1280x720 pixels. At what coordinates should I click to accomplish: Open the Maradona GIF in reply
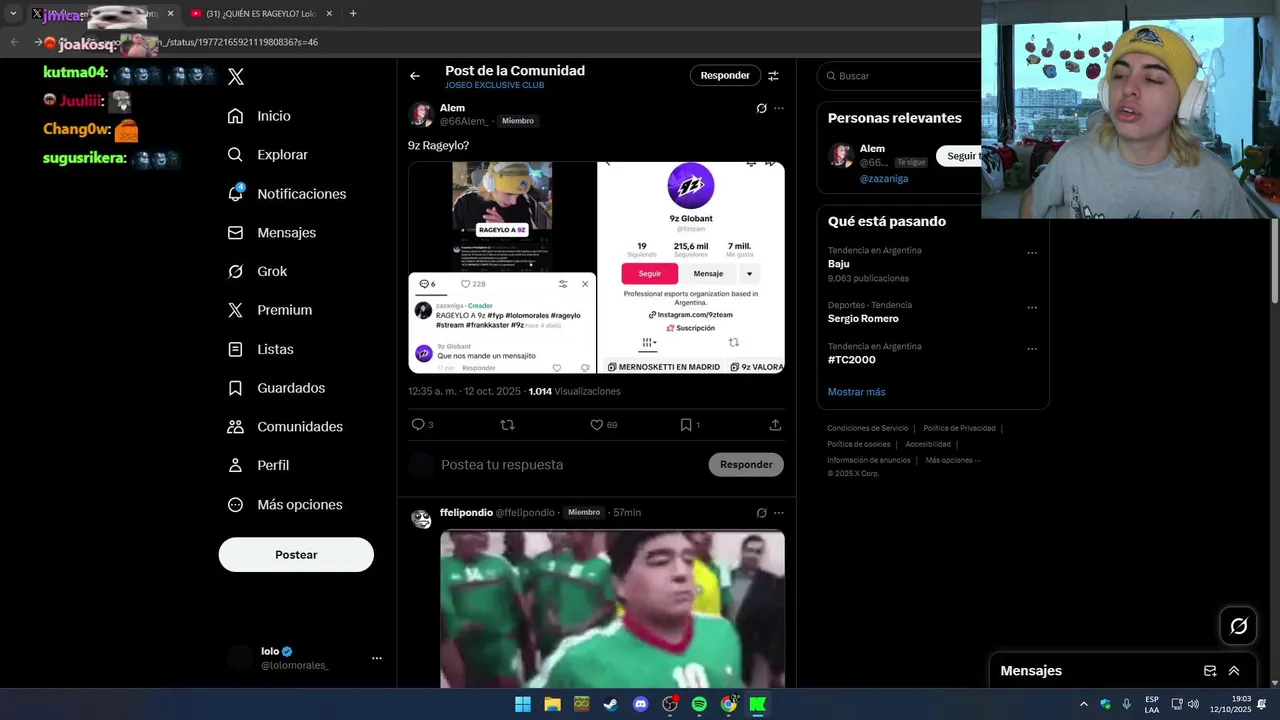pos(612,609)
